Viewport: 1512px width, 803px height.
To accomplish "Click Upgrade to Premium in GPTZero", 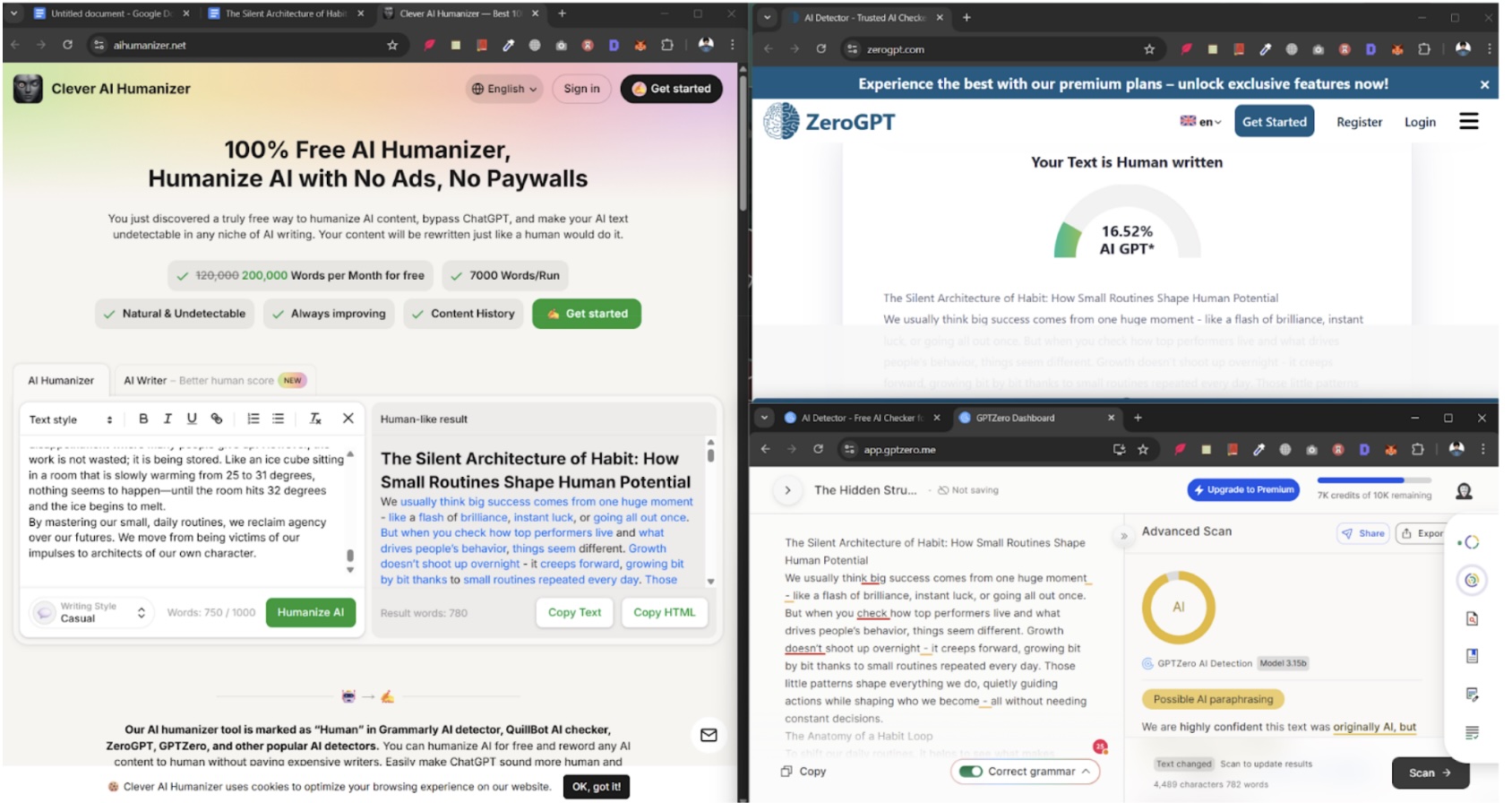I will 1243,490.
